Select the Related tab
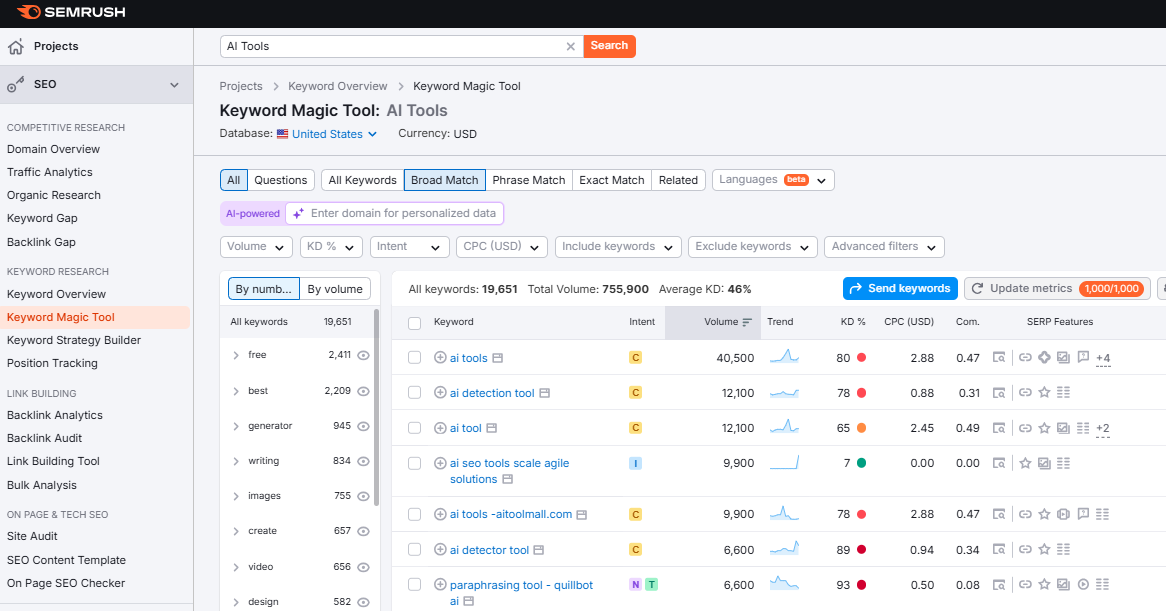Image resolution: width=1166 pixels, height=611 pixels. [x=678, y=180]
